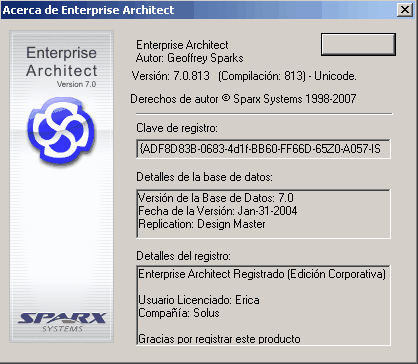Image resolution: width=418 pixels, height=364 pixels.
Task: Click the blank button near the author name
Action: click(x=358, y=44)
